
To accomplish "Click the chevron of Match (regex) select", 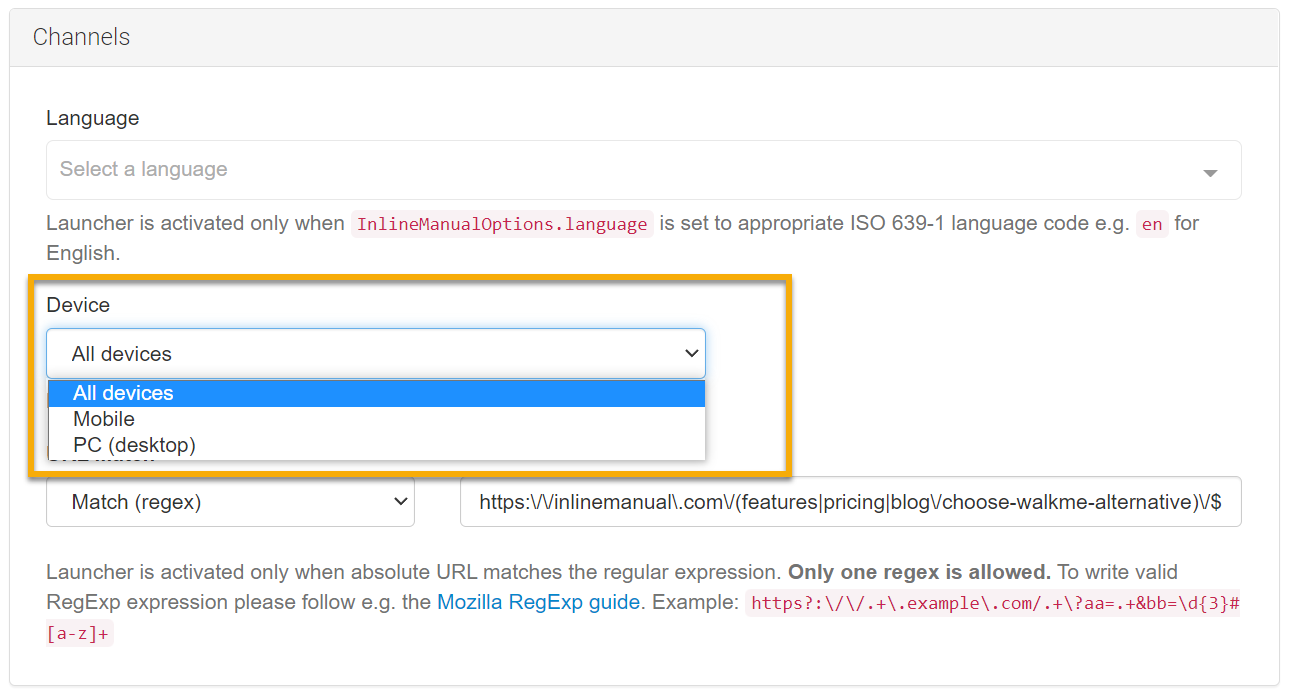I will pos(401,501).
